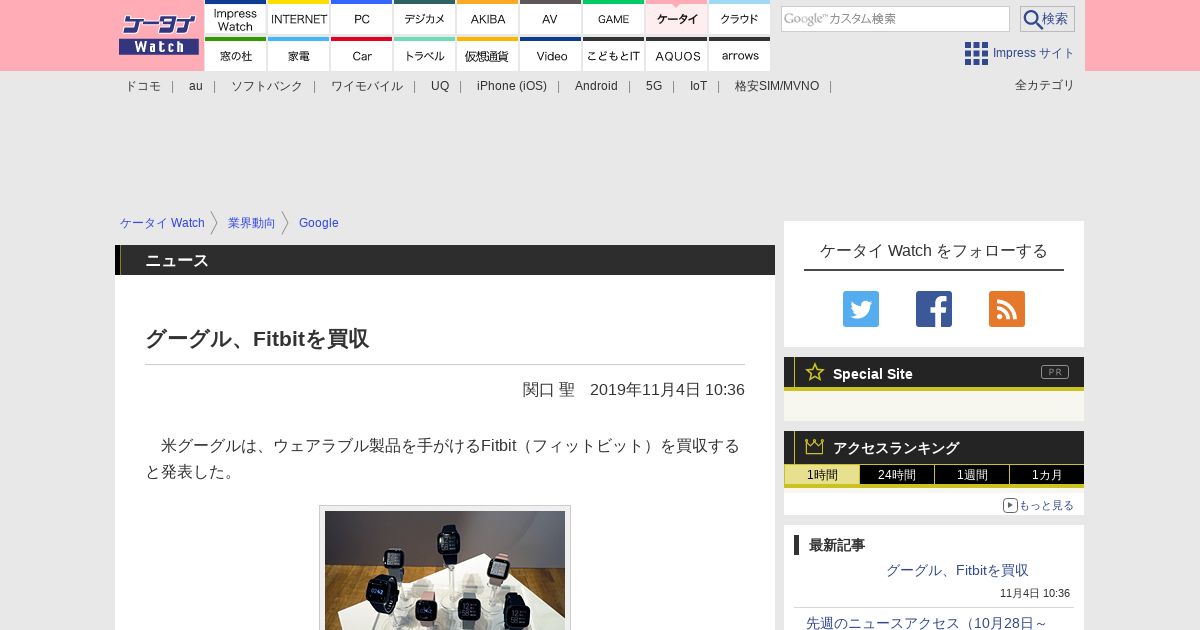This screenshot has width=1200, height=630.
Task: Open the GAME nav tab
Action: point(614,19)
